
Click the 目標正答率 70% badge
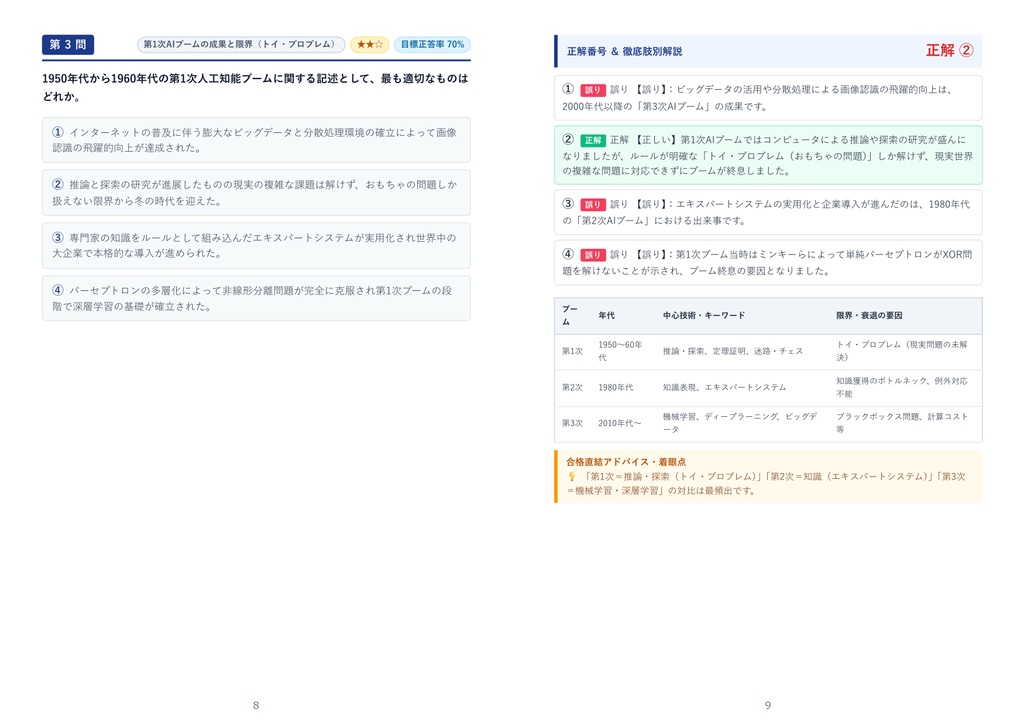[x=432, y=44]
